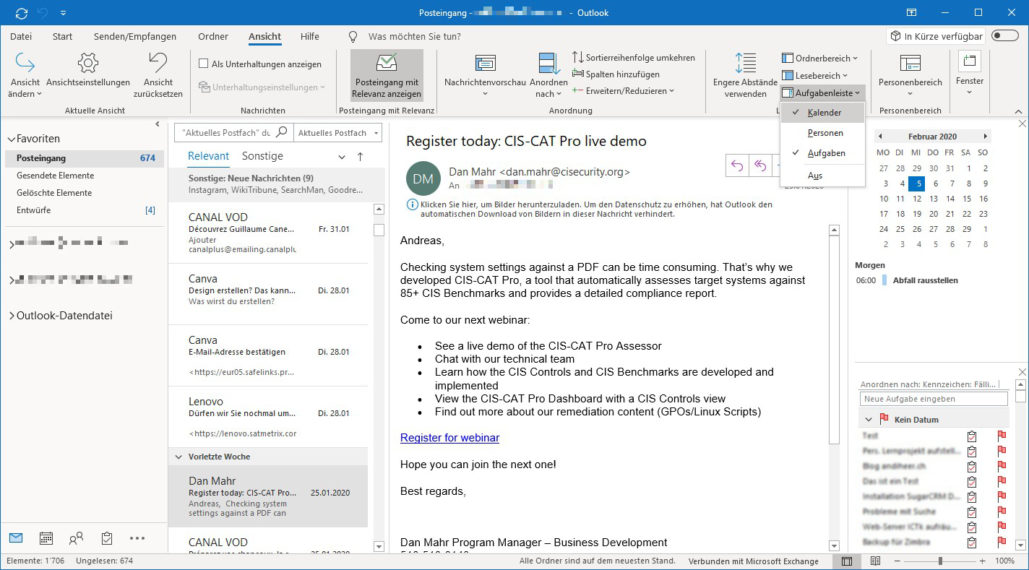
Task: Click Aufgabenleiste dropdown button
Action: coord(821,93)
